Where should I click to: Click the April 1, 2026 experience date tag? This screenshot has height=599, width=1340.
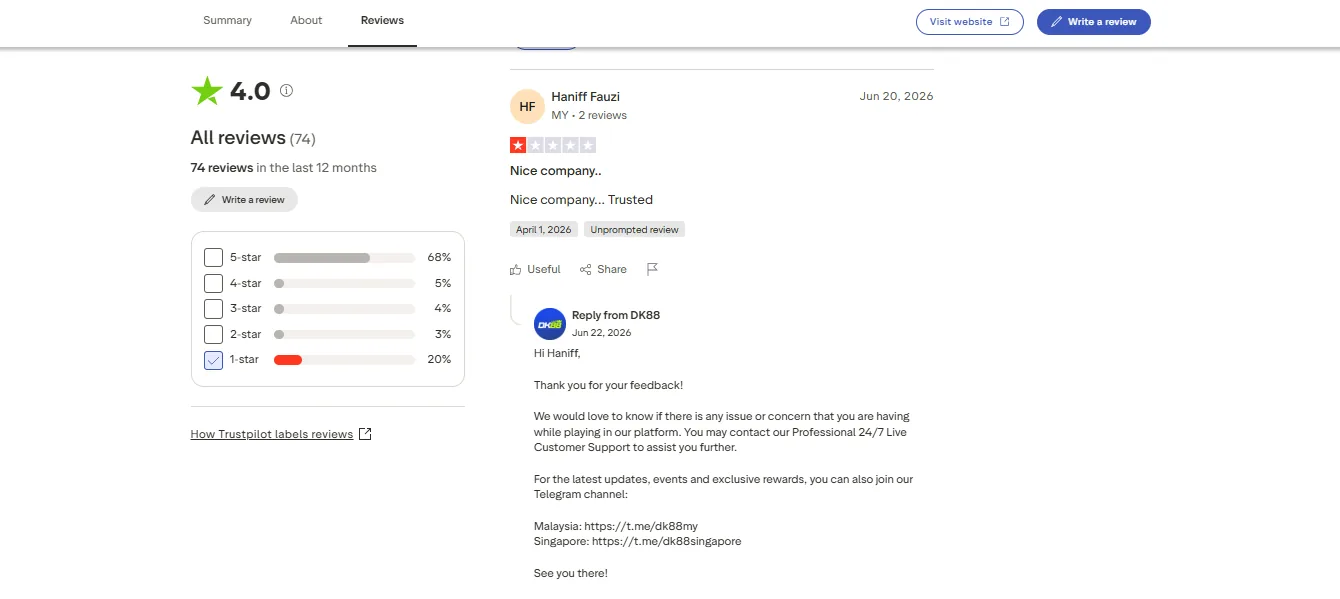click(544, 230)
